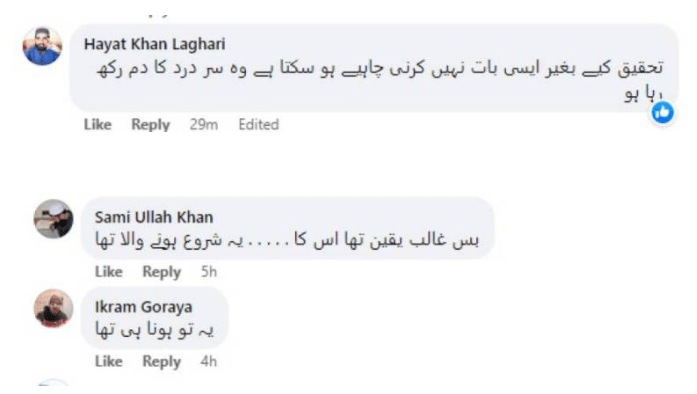Click Ikram Goraya's Urdu comment text
Screen dimensions: 697x394
[x=154, y=330]
